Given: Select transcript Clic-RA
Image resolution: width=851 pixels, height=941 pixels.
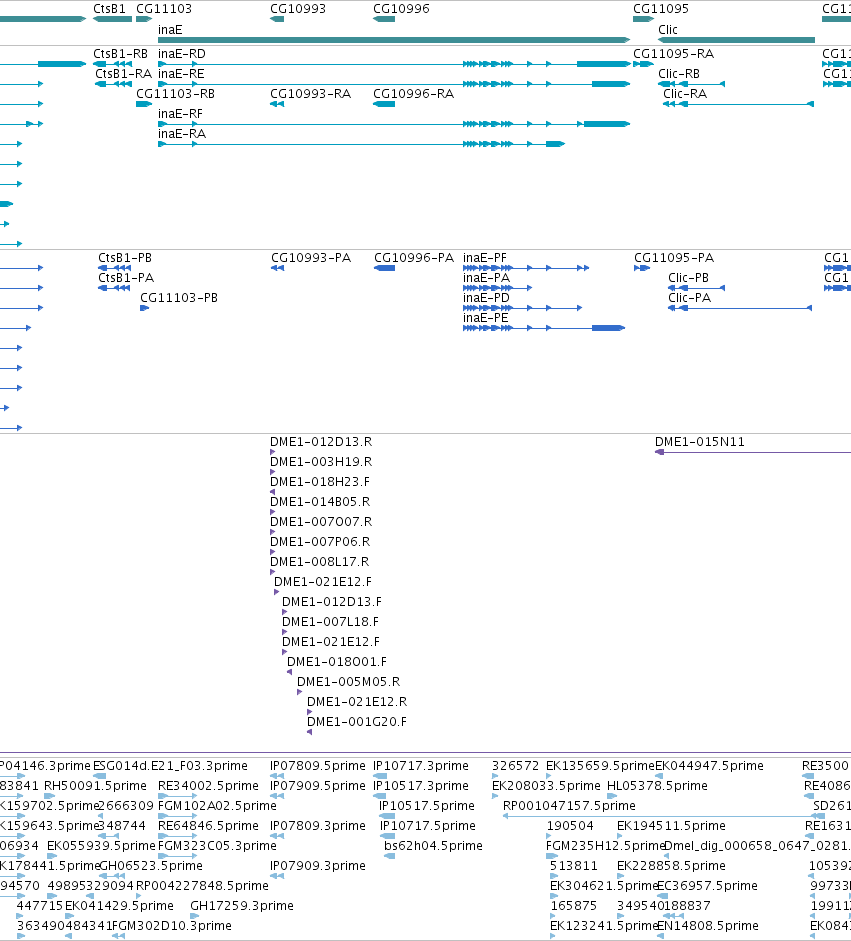Looking at the screenshot, I should pyautogui.click(x=738, y=104).
